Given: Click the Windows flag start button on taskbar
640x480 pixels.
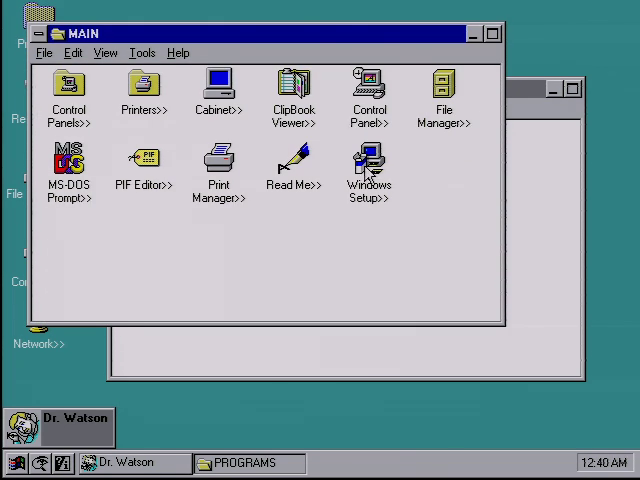Looking at the screenshot, I should click(x=16, y=463).
